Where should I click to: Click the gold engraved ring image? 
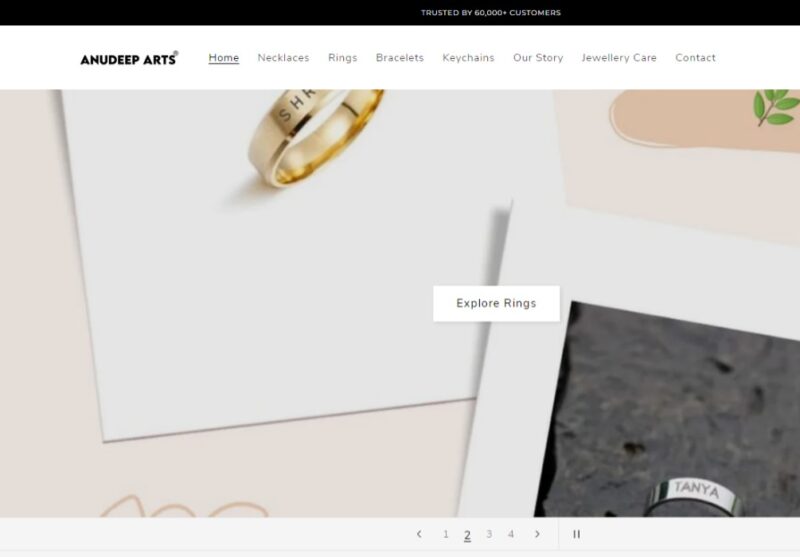point(314,135)
